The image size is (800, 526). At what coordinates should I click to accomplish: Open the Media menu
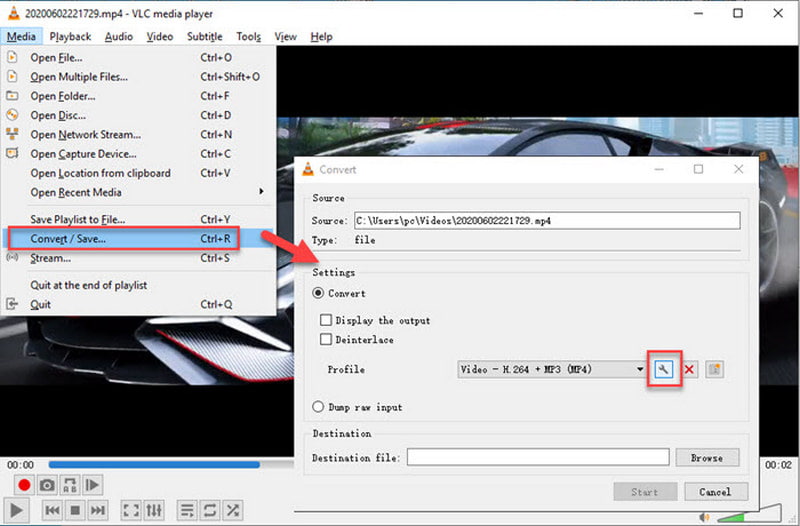21,36
